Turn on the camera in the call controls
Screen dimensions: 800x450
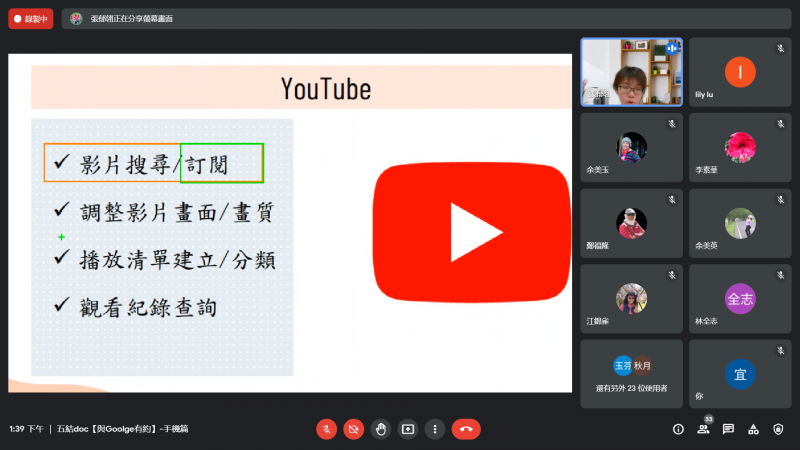(x=354, y=429)
